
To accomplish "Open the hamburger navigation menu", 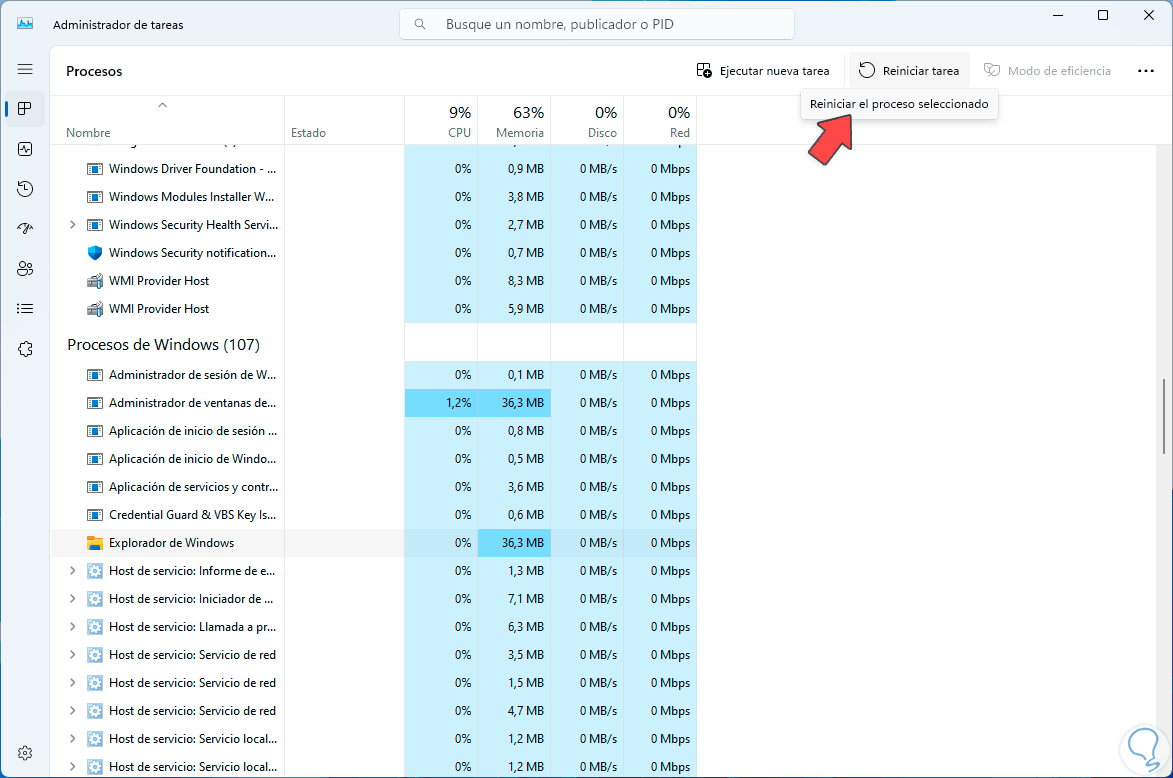I will point(25,70).
